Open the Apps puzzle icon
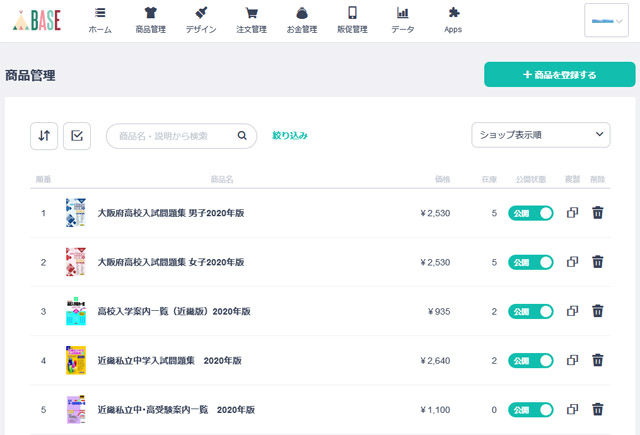The image size is (640, 435). pos(453,13)
